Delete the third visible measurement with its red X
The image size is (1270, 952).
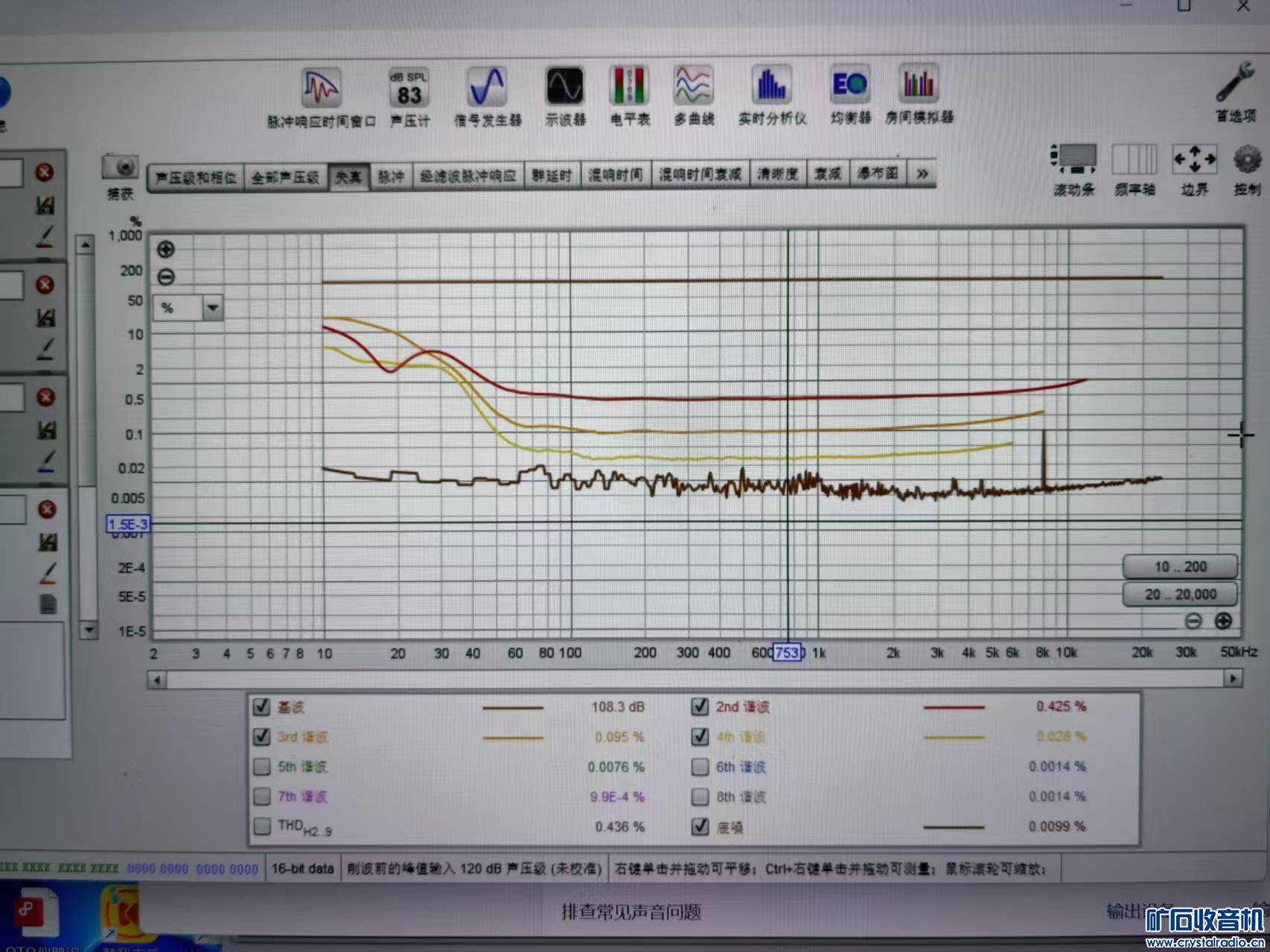pos(46,397)
